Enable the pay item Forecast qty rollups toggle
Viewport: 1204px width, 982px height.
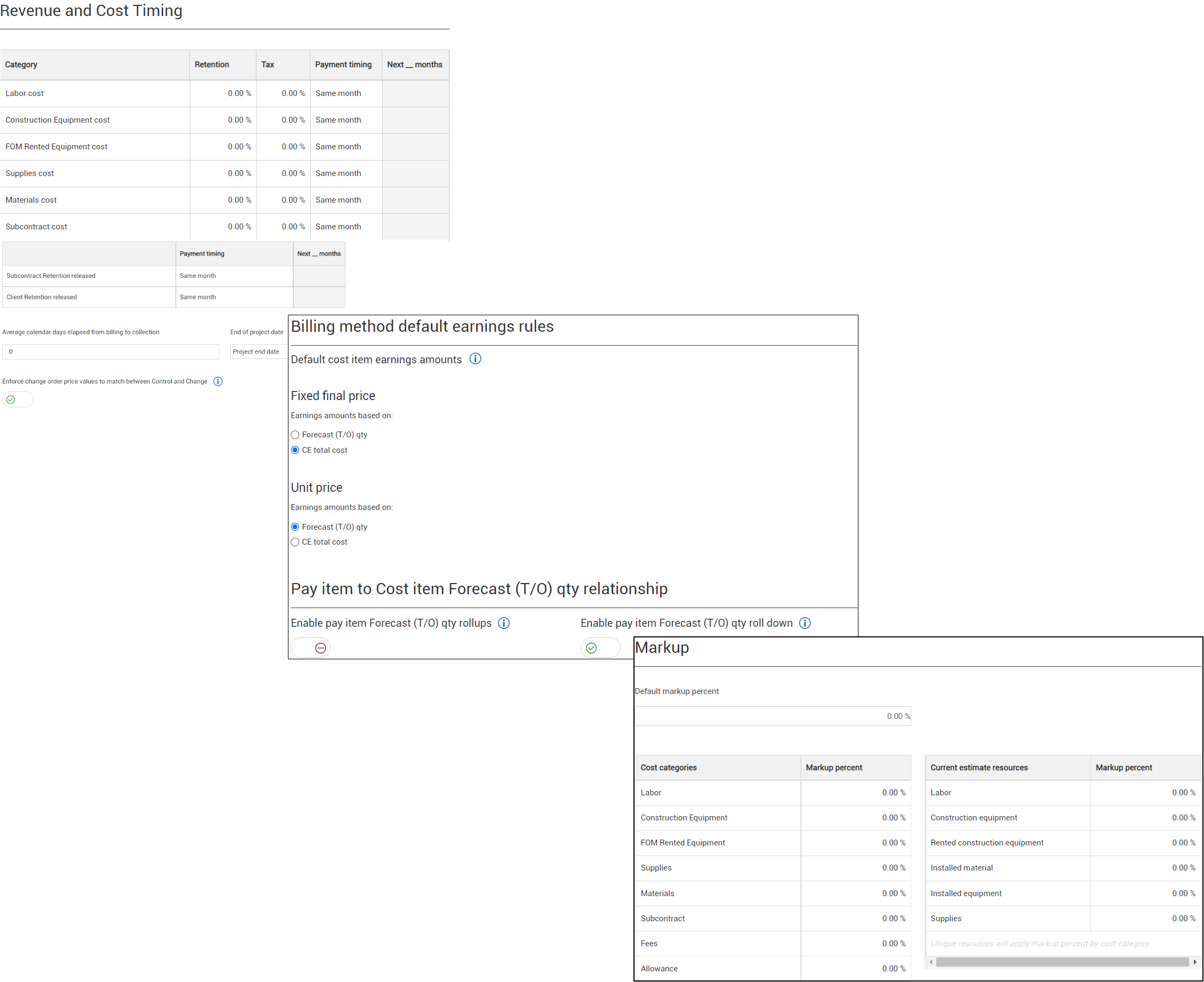[310, 648]
